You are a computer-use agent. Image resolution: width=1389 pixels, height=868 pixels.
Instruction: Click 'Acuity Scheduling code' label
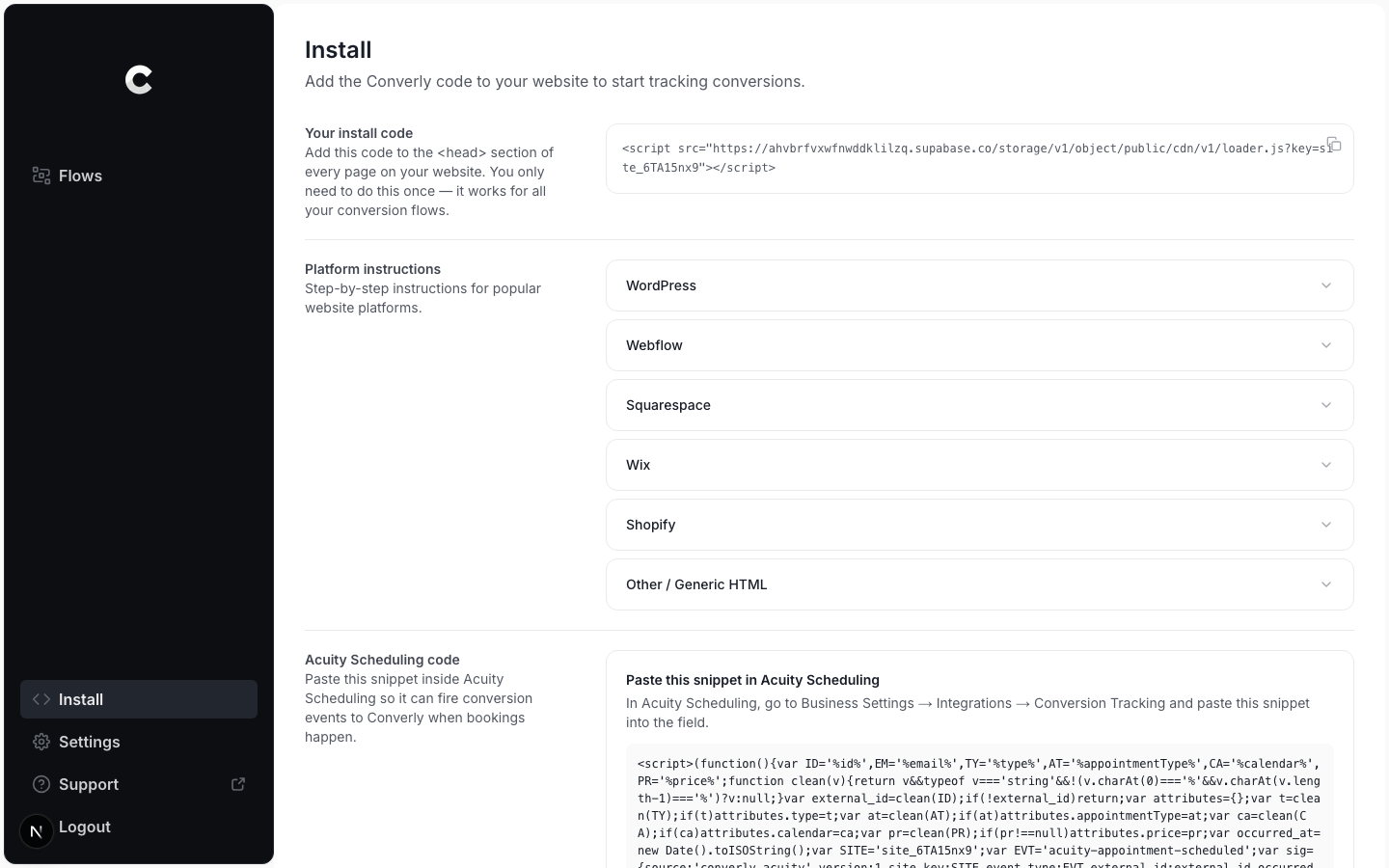[x=382, y=660]
